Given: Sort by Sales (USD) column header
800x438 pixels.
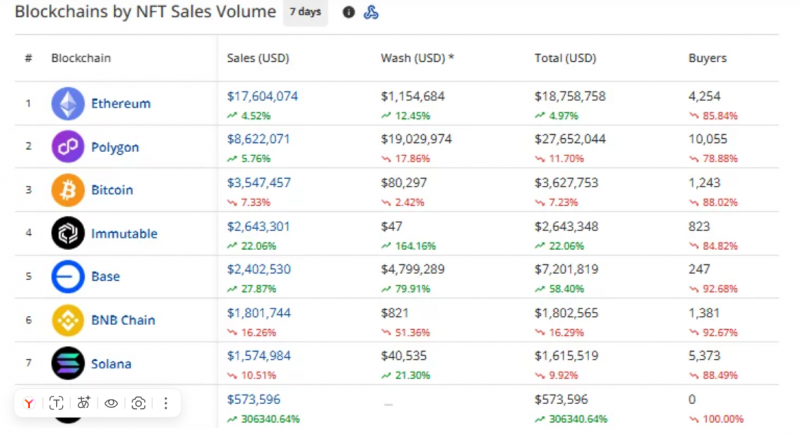Looking at the screenshot, I should pos(258,58).
